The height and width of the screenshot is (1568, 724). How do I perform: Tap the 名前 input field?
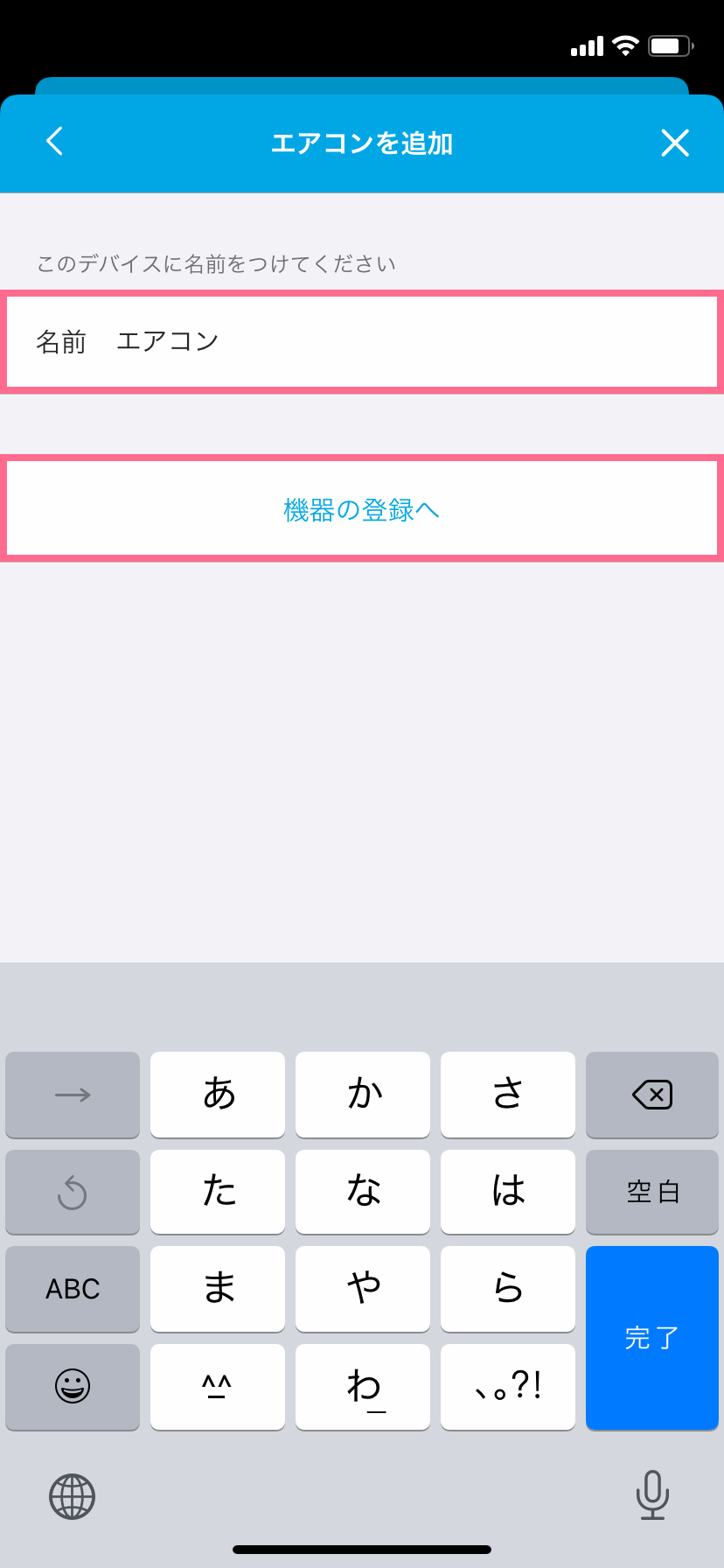pyautogui.click(x=362, y=341)
